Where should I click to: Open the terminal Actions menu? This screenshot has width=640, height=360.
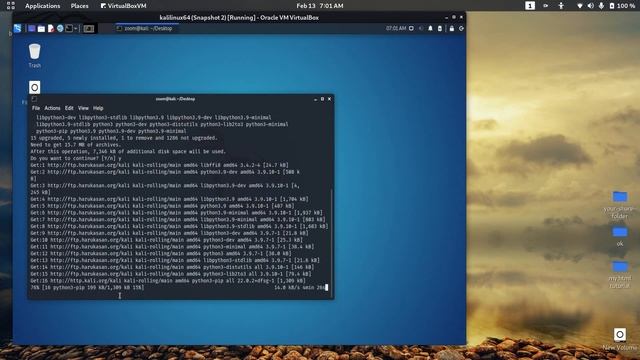[52, 108]
